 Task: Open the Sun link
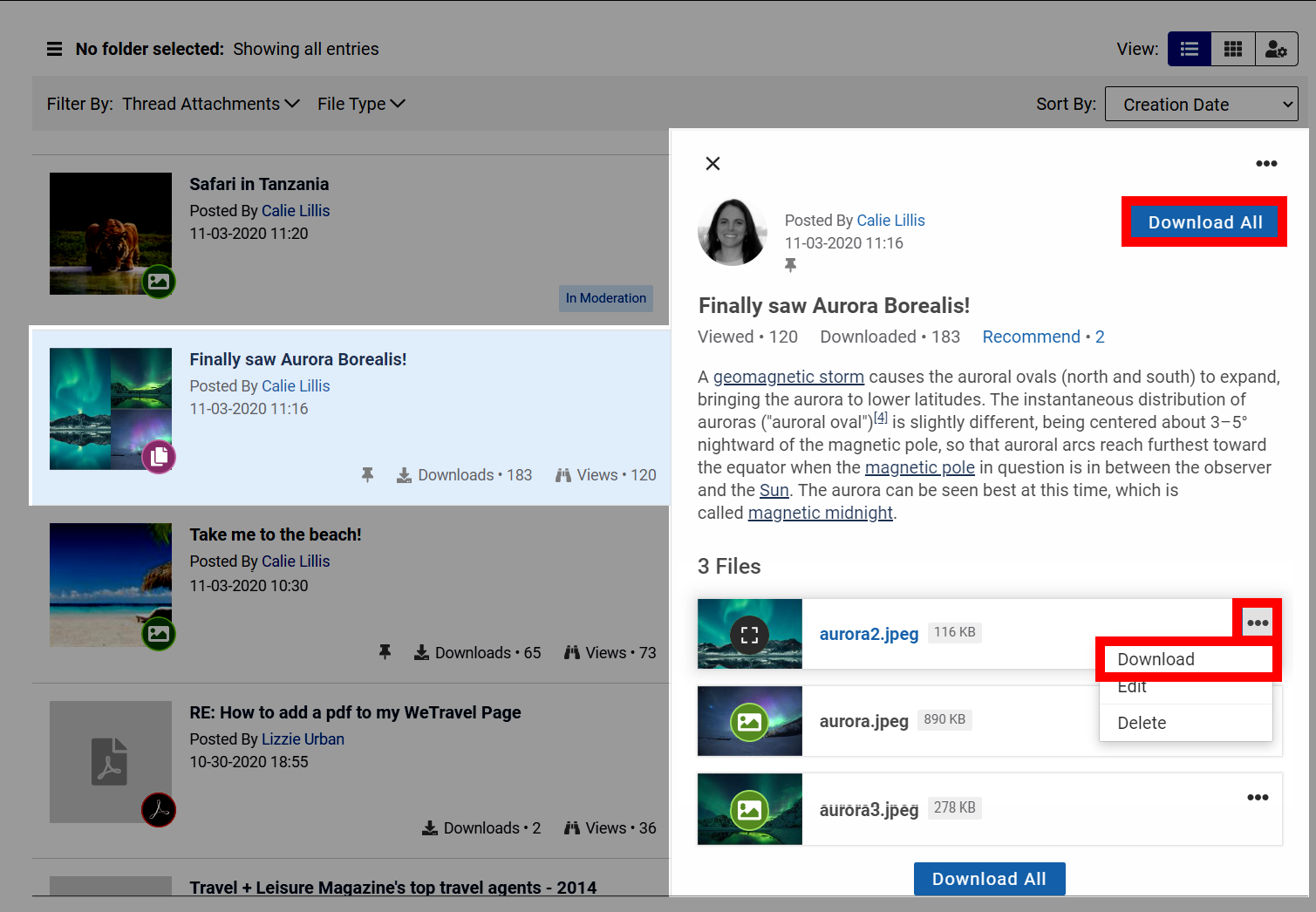774,490
